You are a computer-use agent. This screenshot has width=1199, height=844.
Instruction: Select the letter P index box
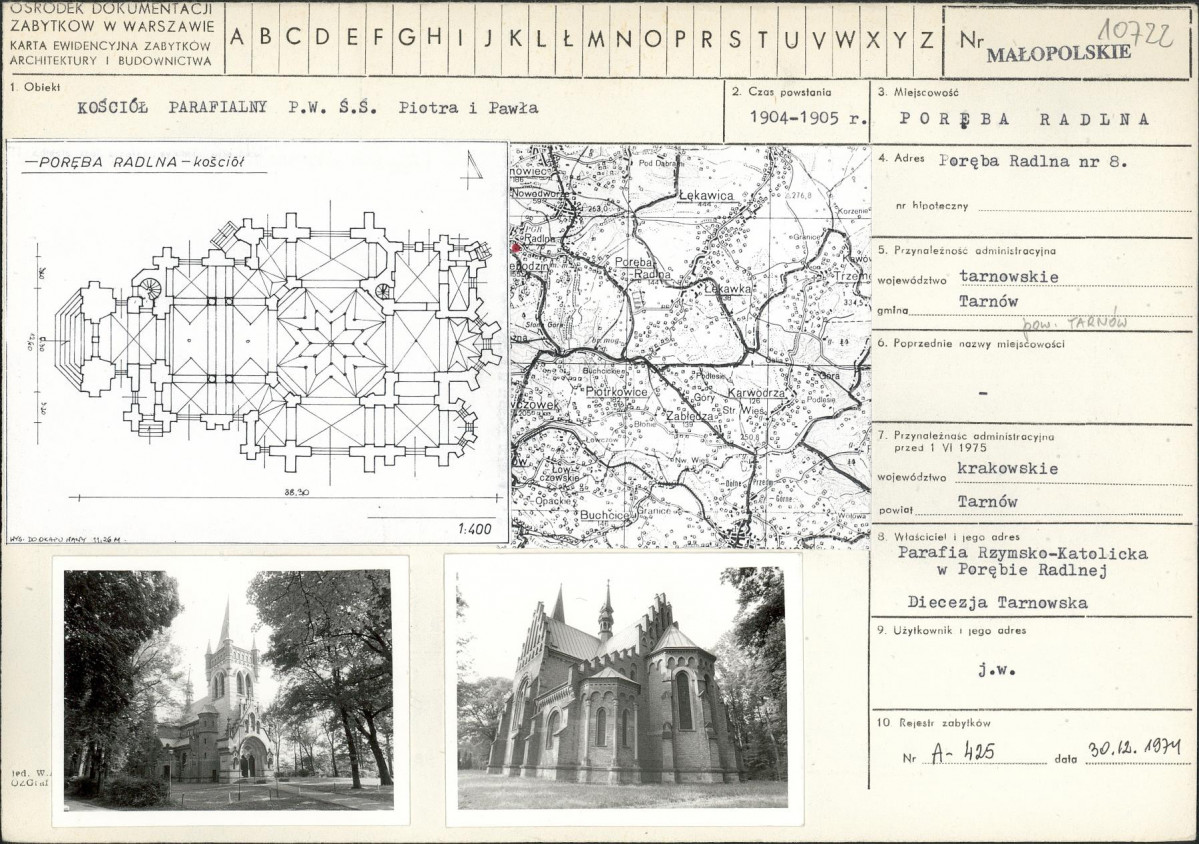coord(680,38)
